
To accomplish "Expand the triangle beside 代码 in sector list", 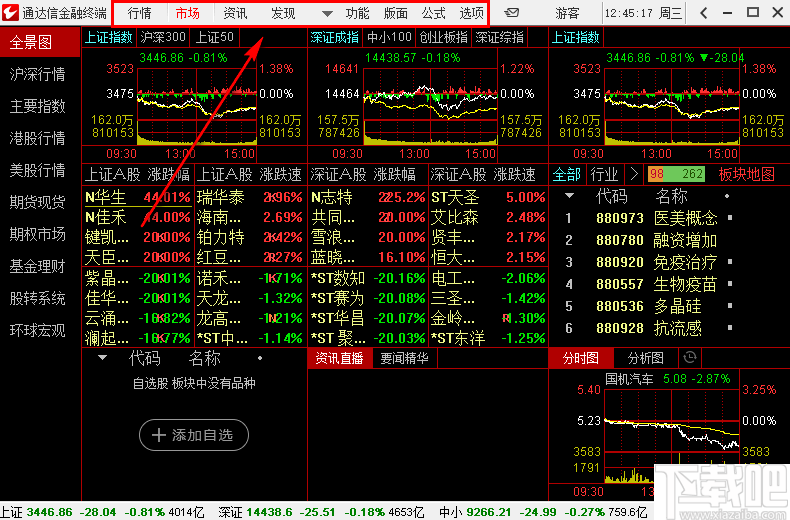I will [x=569, y=196].
